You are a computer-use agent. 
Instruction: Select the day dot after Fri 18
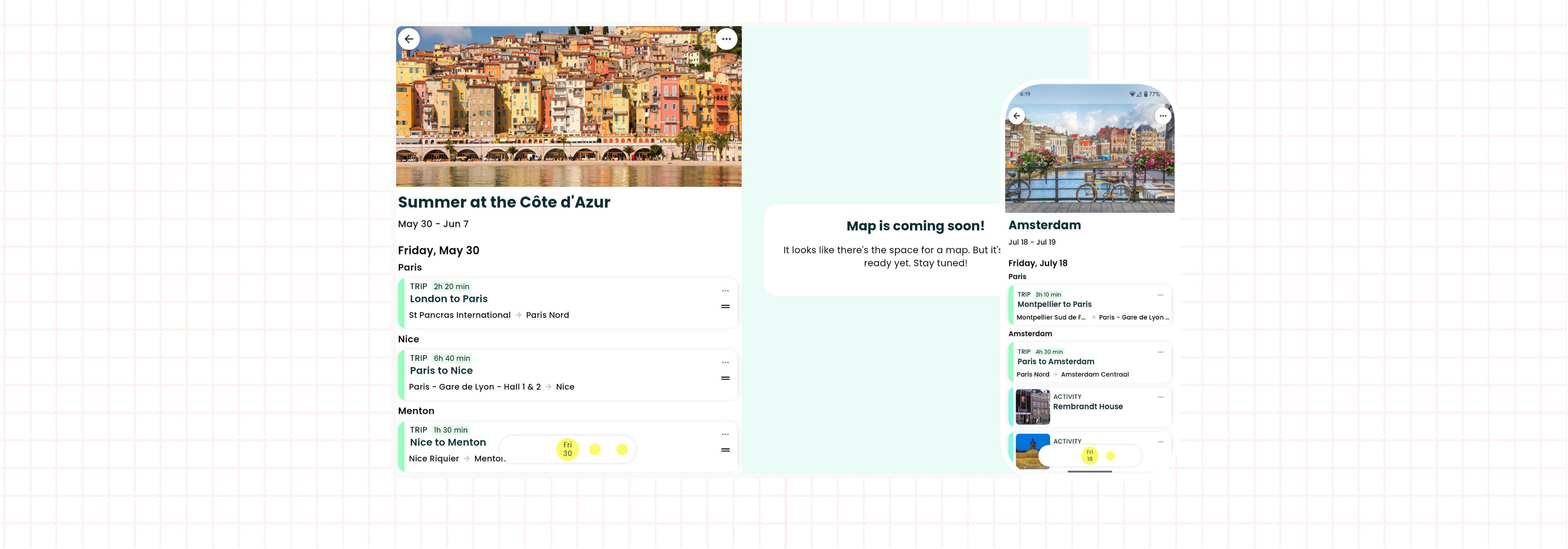[x=1110, y=455]
